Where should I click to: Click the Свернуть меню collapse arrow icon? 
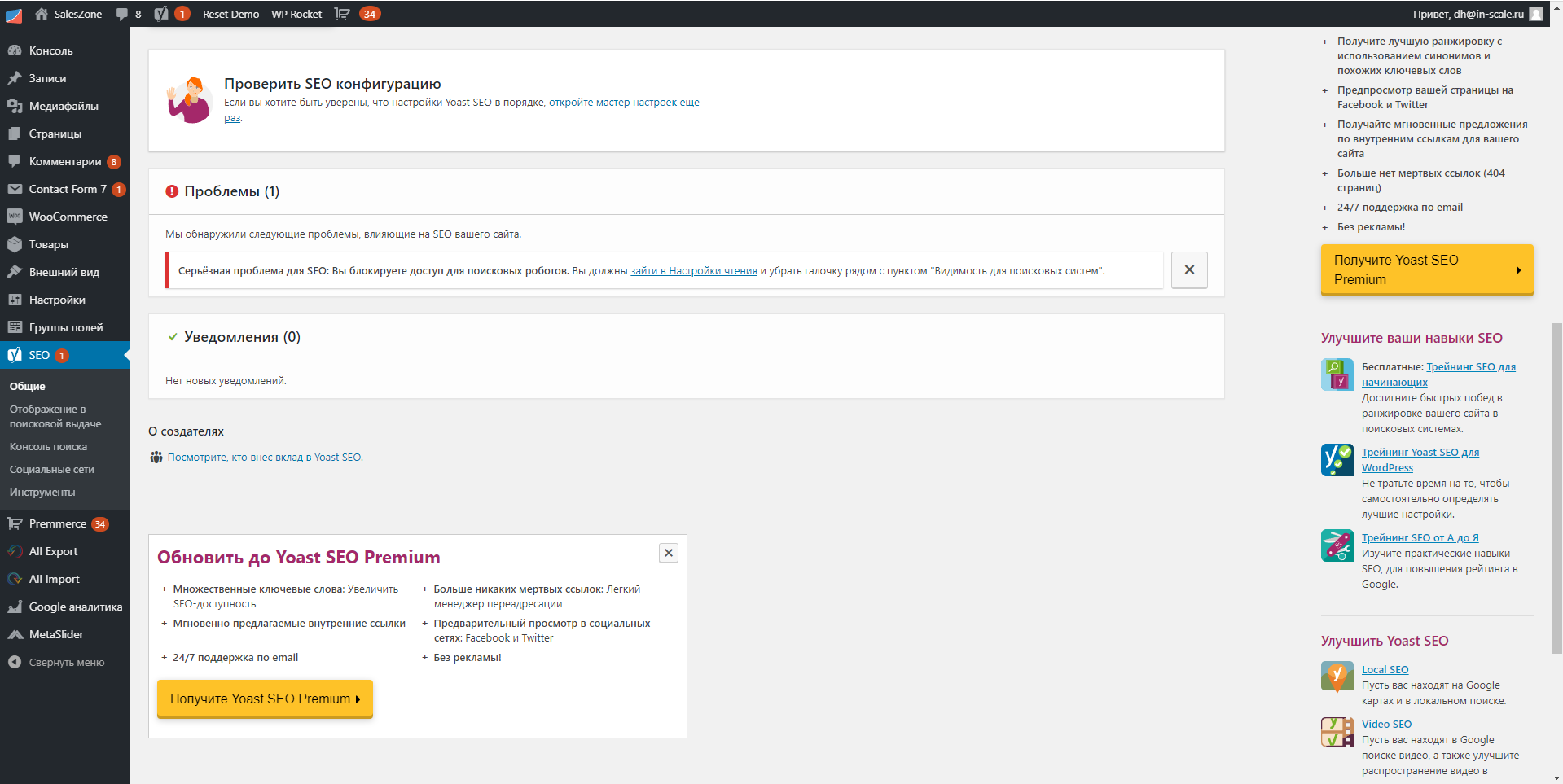tap(15, 662)
